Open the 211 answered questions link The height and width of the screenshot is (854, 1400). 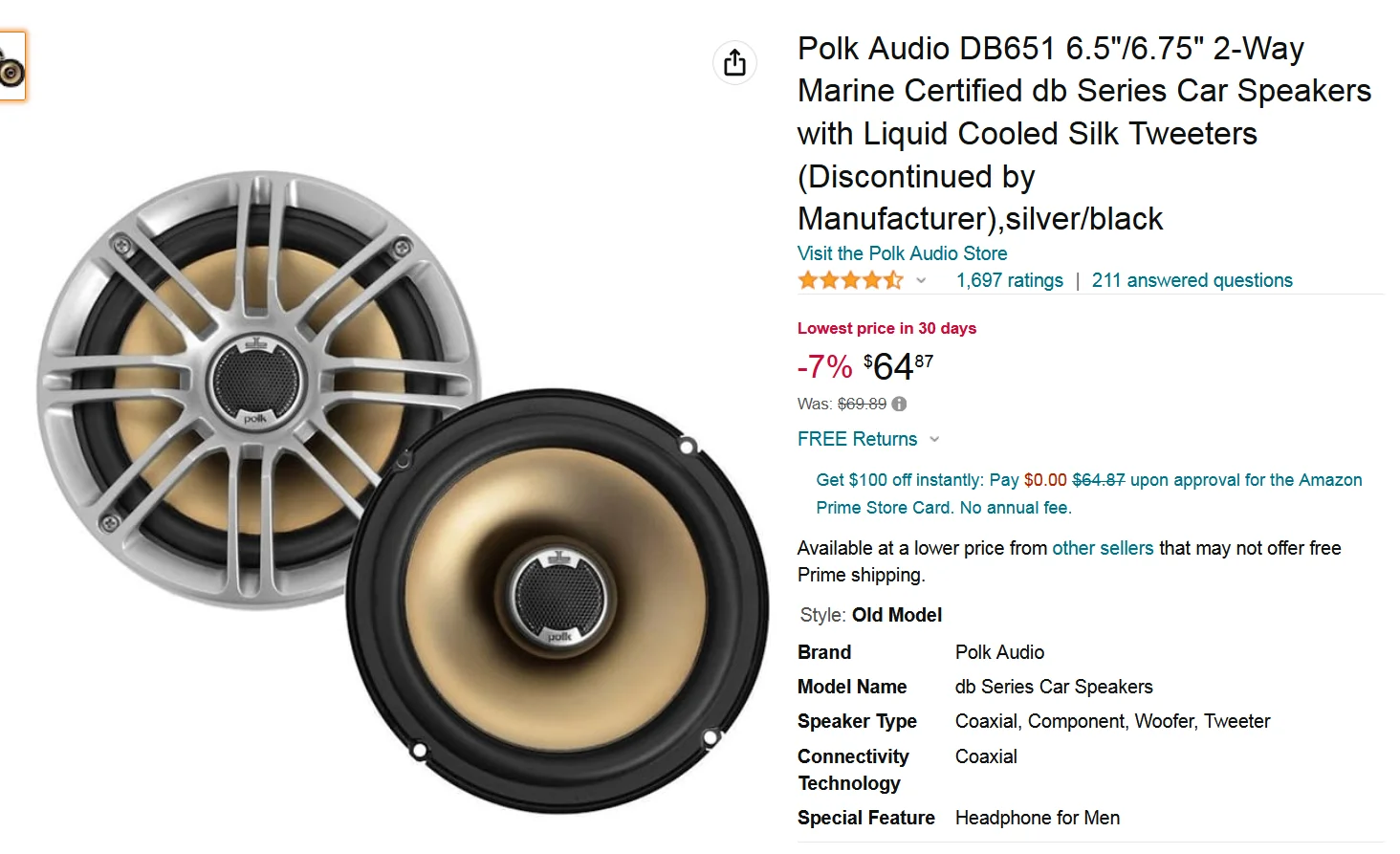1192,280
